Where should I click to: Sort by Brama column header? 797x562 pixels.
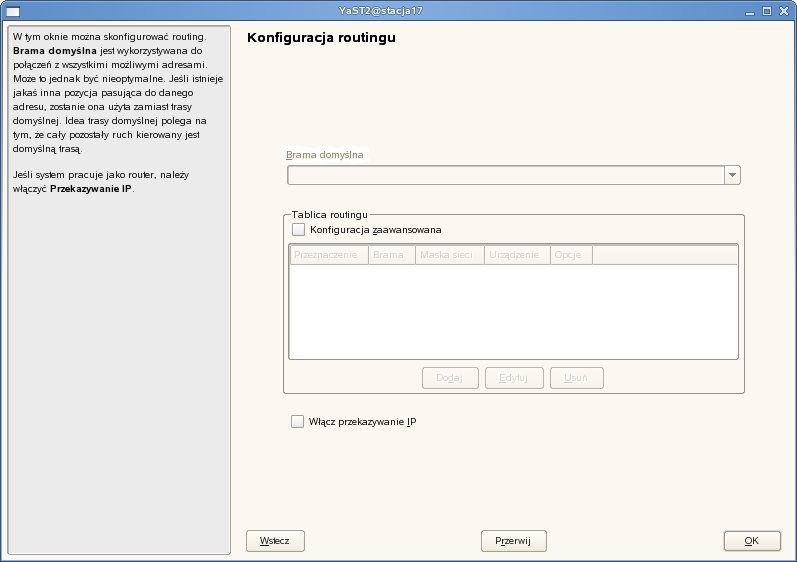click(x=391, y=255)
